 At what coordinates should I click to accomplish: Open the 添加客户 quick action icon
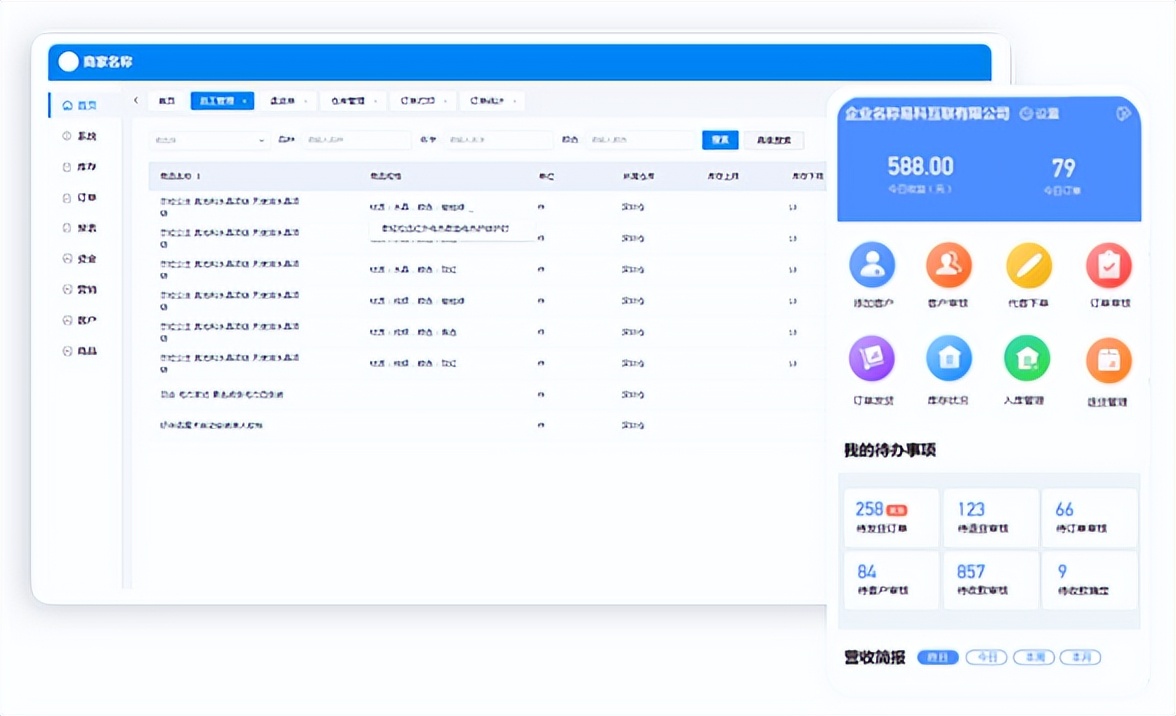(x=871, y=264)
